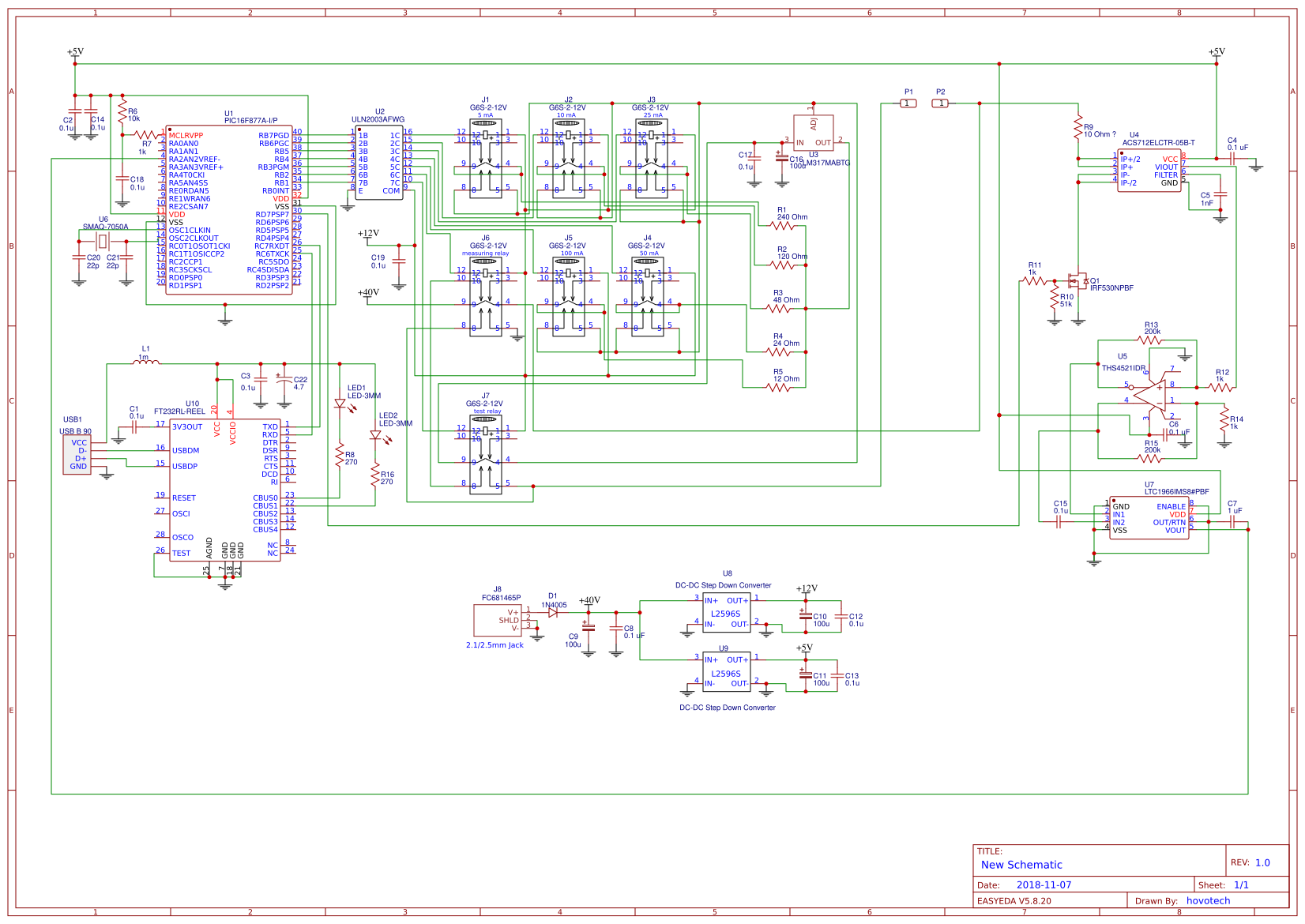Select the P1 connector pin

908,103
